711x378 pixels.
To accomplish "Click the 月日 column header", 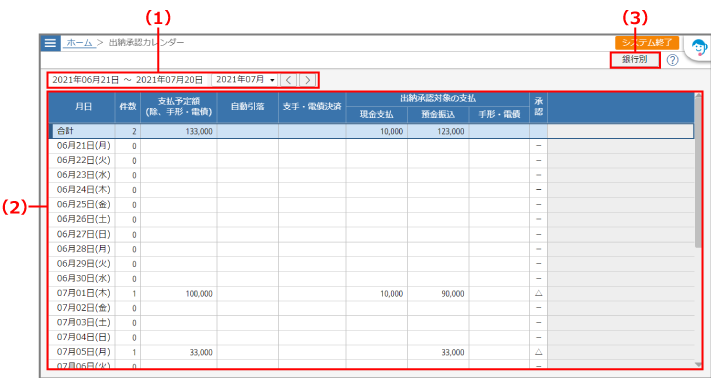I will [x=82, y=107].
